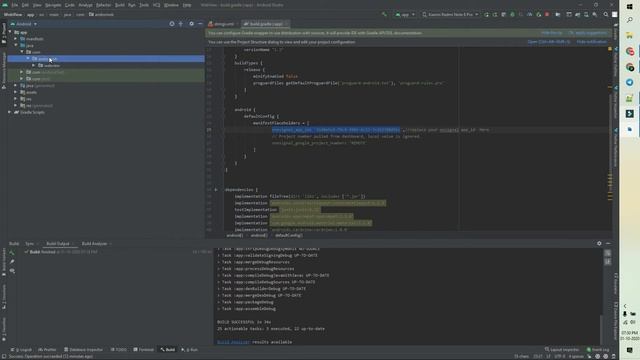Open the Event Log in bottom bar
This screenshot has width=640, height=360.
(x=598, y=350)
